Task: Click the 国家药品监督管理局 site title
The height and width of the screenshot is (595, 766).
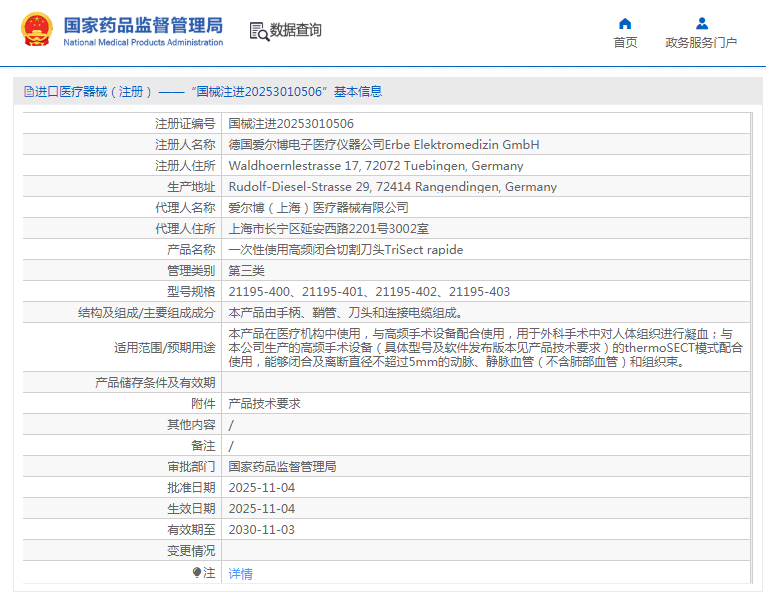Action: coord(143,25)
